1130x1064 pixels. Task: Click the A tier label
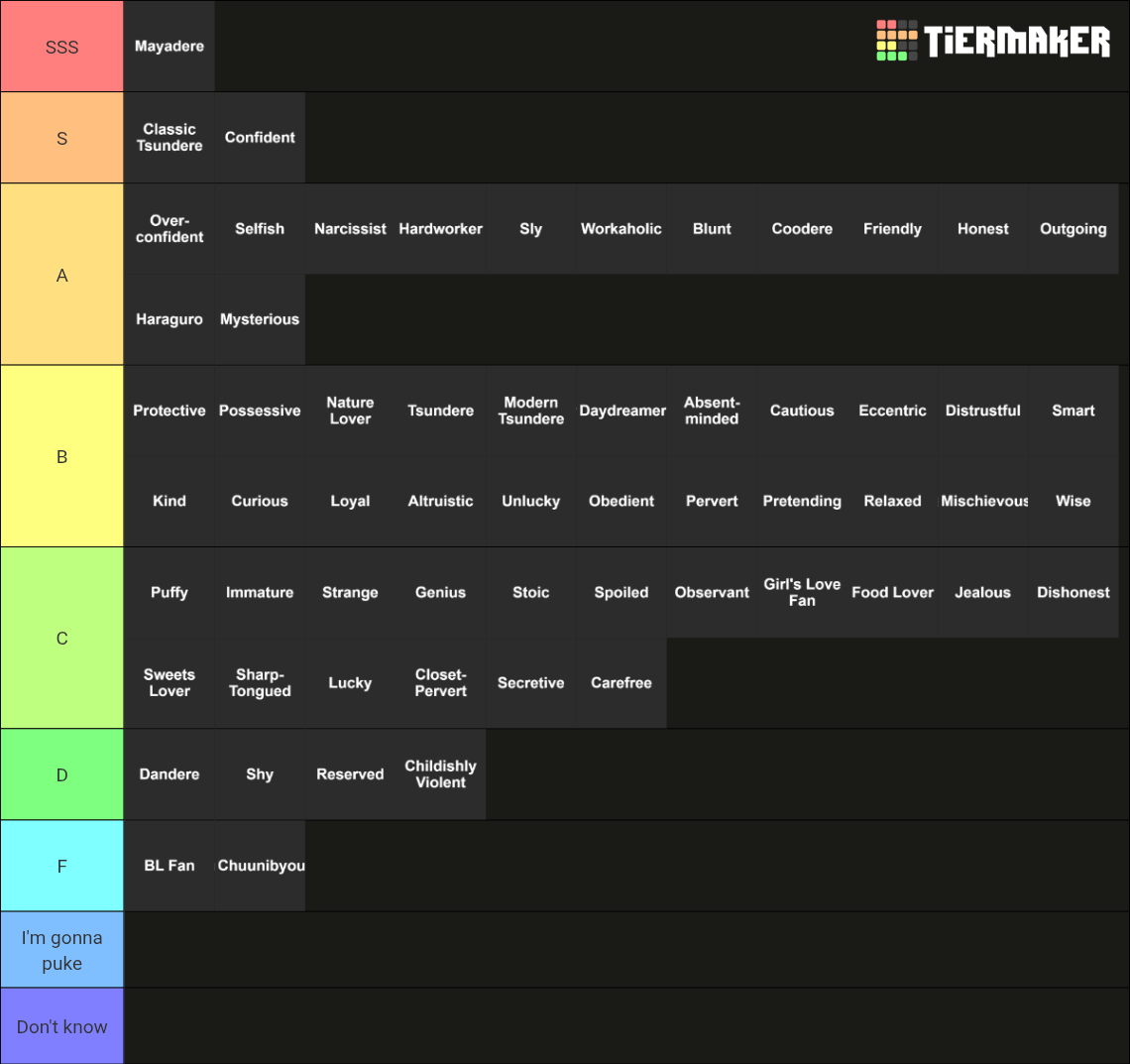tap(62, 275)
